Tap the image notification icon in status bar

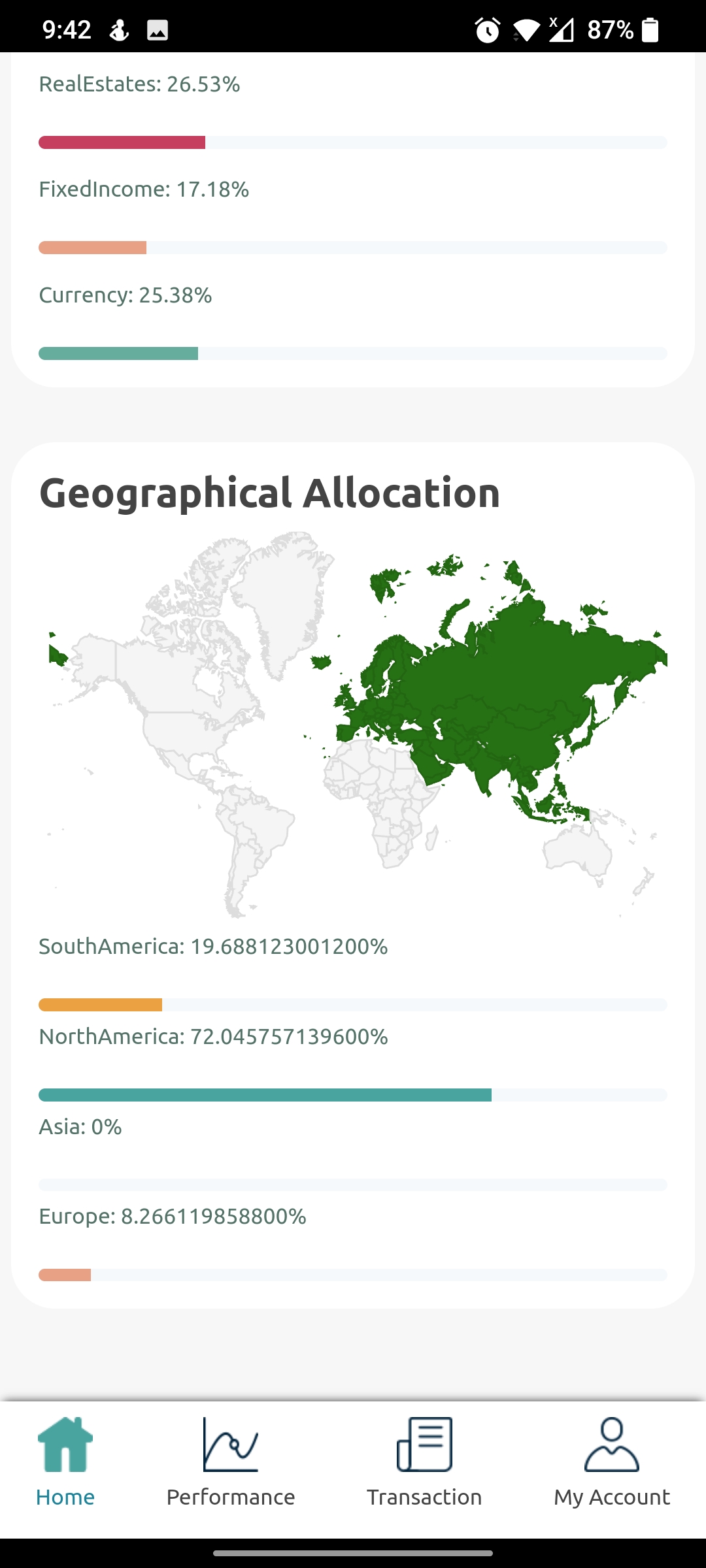(x=158, y=30)
